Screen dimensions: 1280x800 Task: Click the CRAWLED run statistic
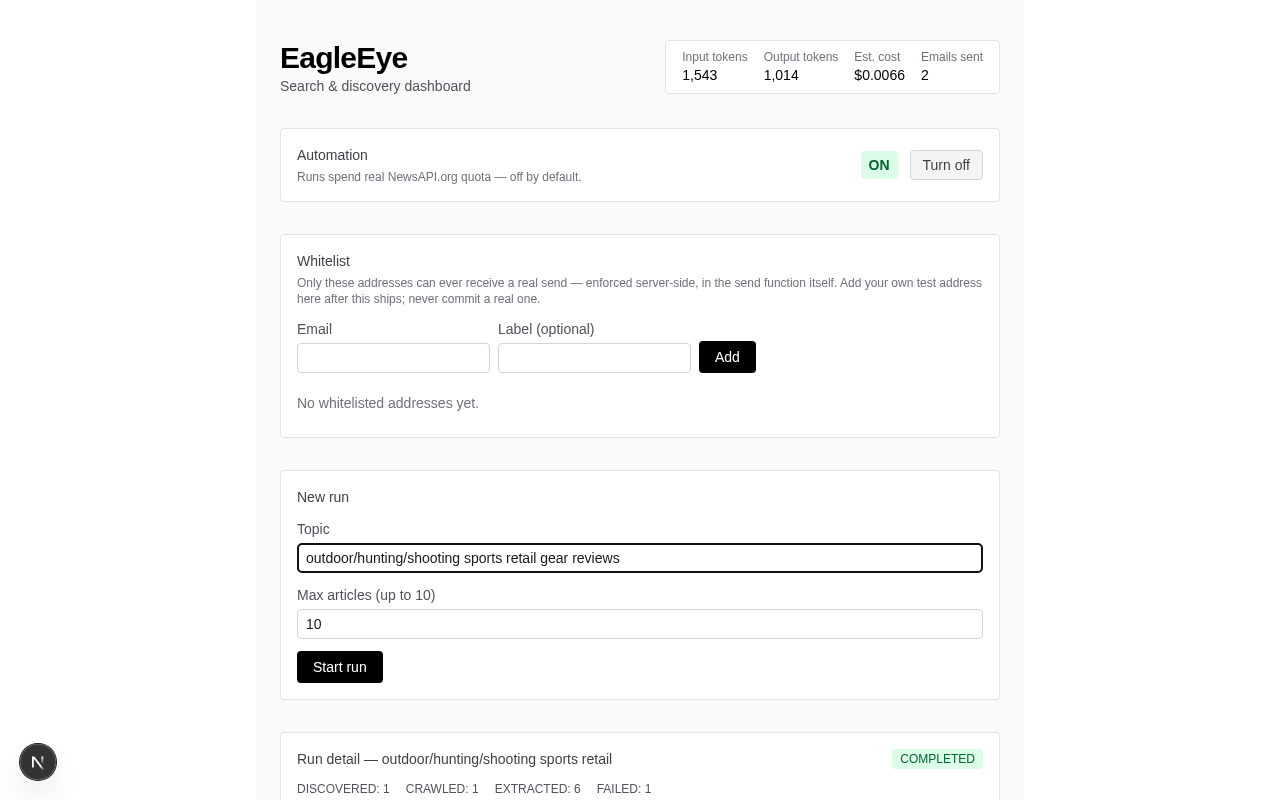coord(442,789)
